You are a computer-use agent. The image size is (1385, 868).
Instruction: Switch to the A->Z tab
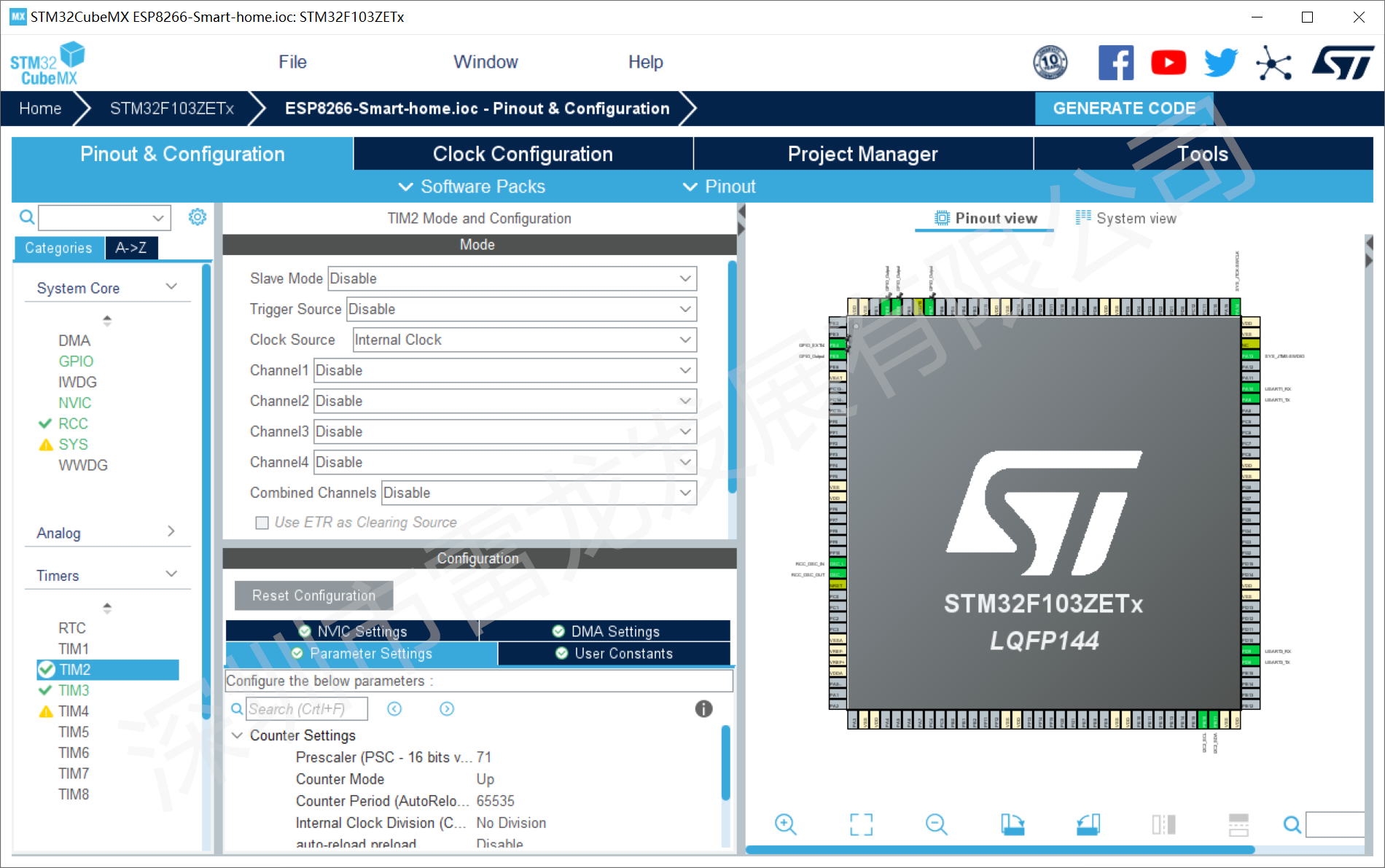[x=131, y=248]
